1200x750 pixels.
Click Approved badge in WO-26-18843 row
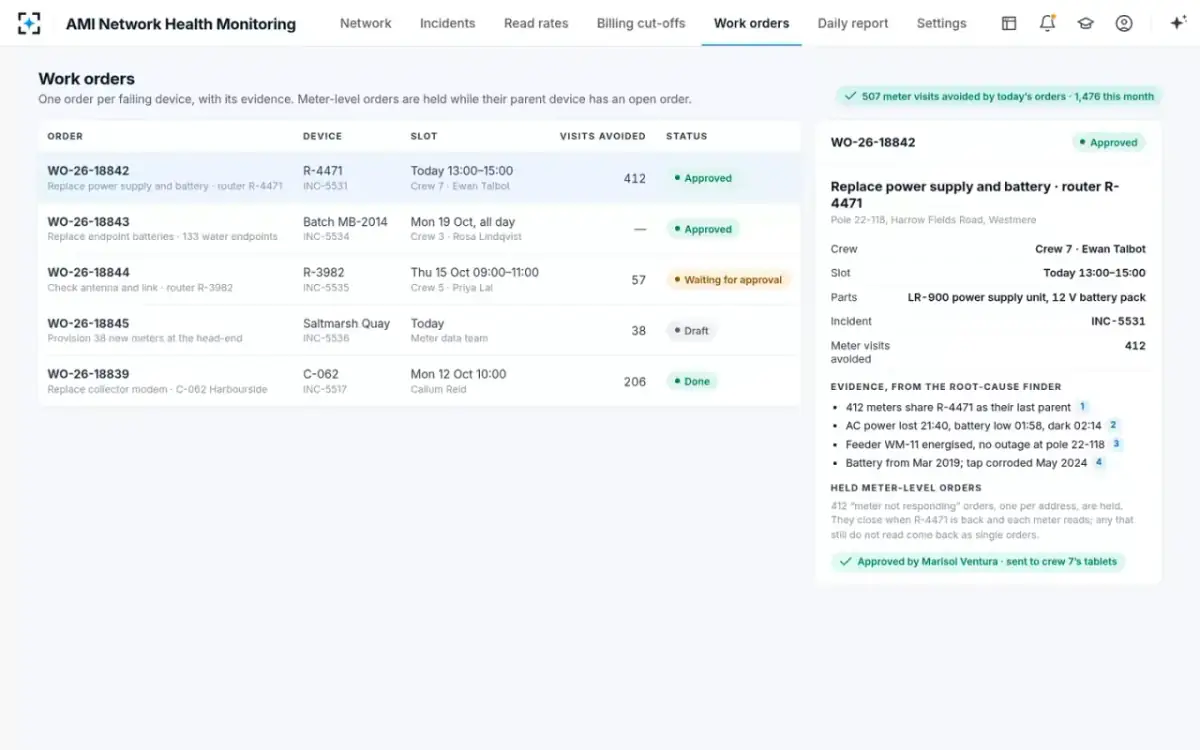point(703,229)
